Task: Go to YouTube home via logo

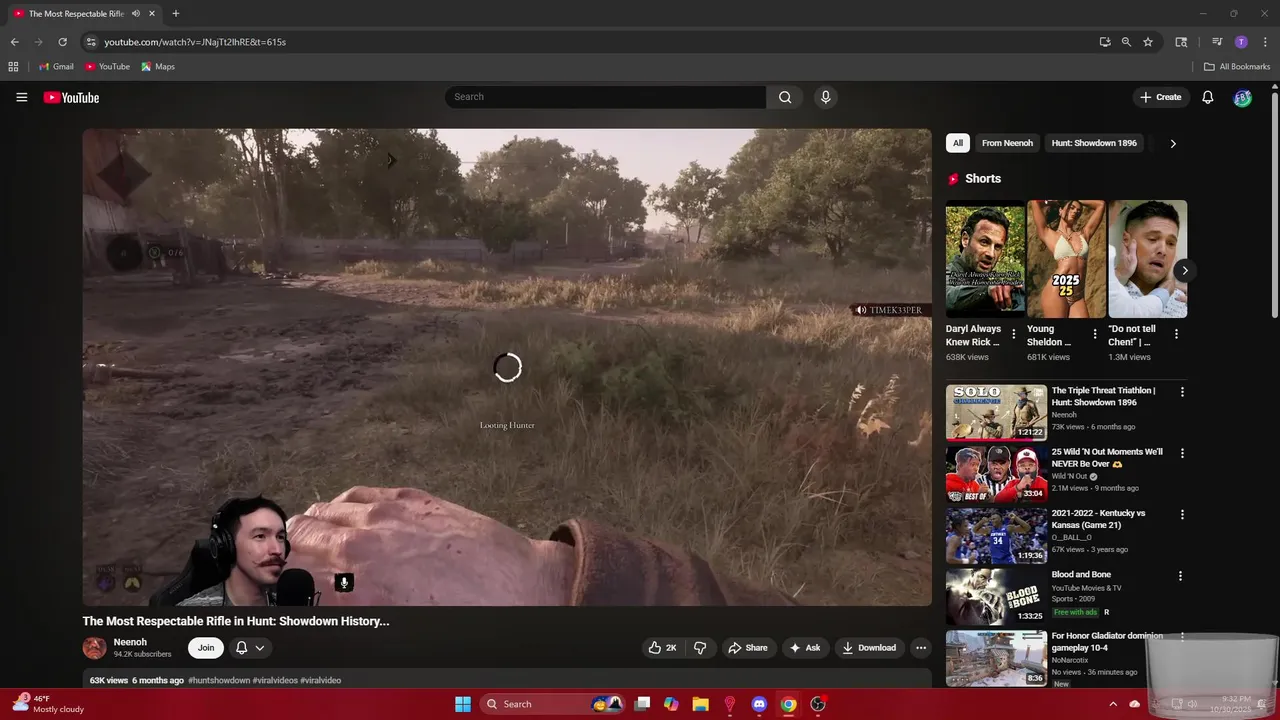Action: click(x=71, y=97)
